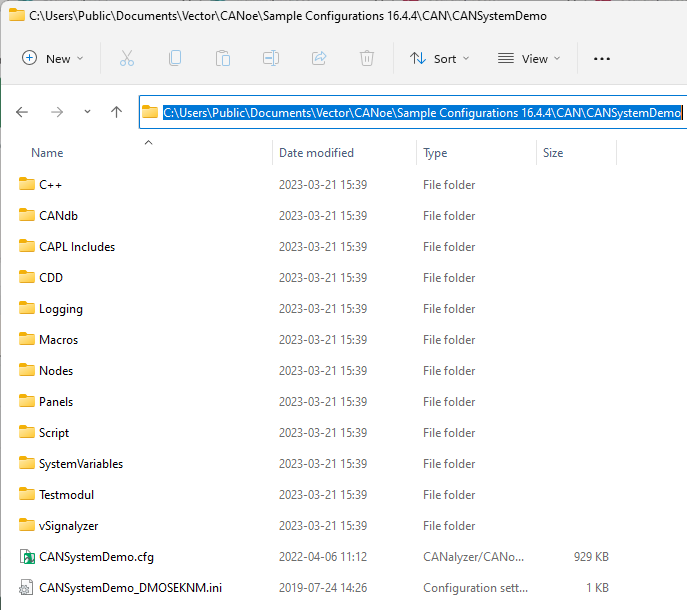Click the folder icon in address bar
Screen dimensions: 687x610
pyautogui.click(x=150, y=112)
